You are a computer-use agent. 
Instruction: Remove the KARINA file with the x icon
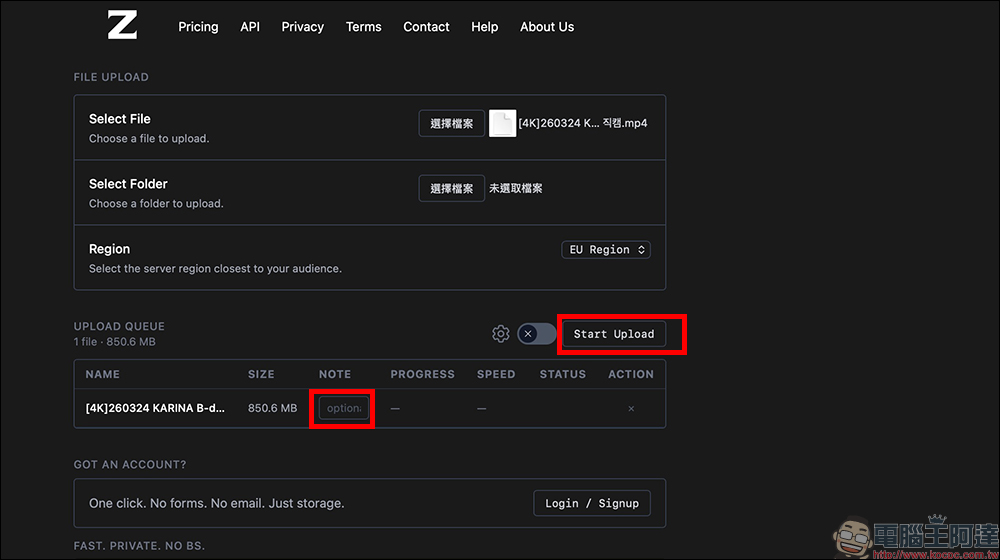click(631, 408)
